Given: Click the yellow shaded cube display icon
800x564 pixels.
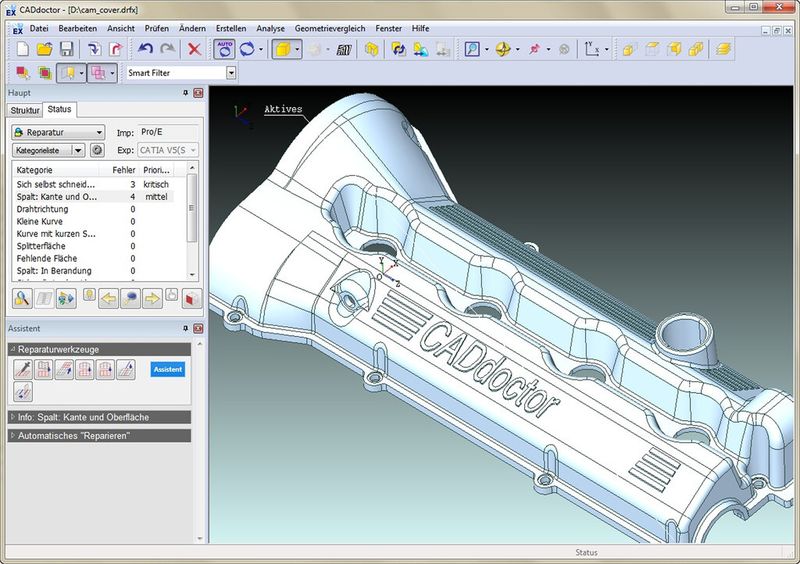Looking at the screenshot, I should coord(282,49).
